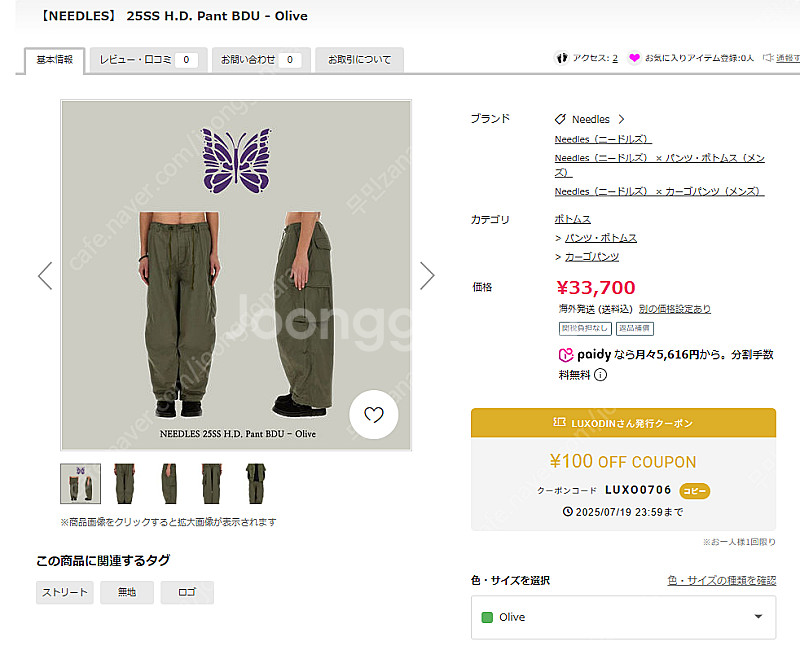Click the report (通報) megaphone icon
The width and height of the screenshot is (800, 646).
pos(769,59)
